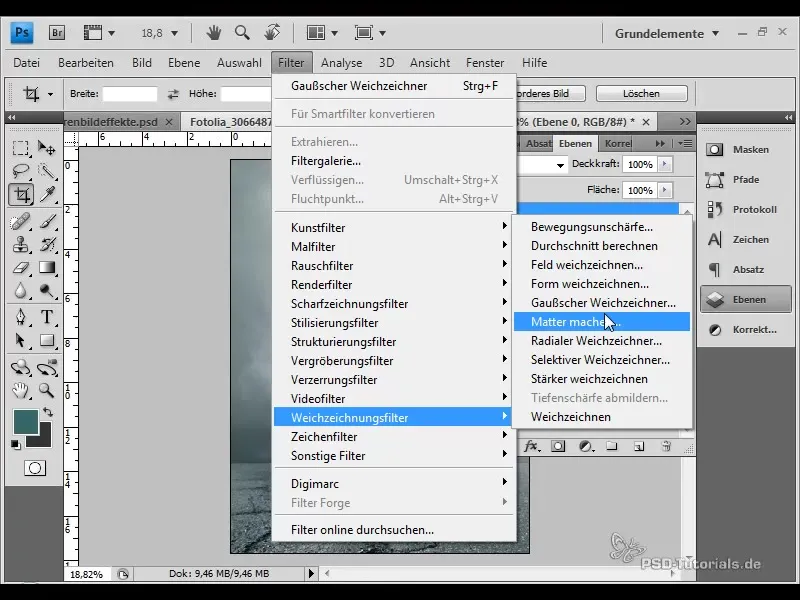The width and height of the screenshot is (800, 600).
Task: Launch Adobe Bridge
Action: 57,33
